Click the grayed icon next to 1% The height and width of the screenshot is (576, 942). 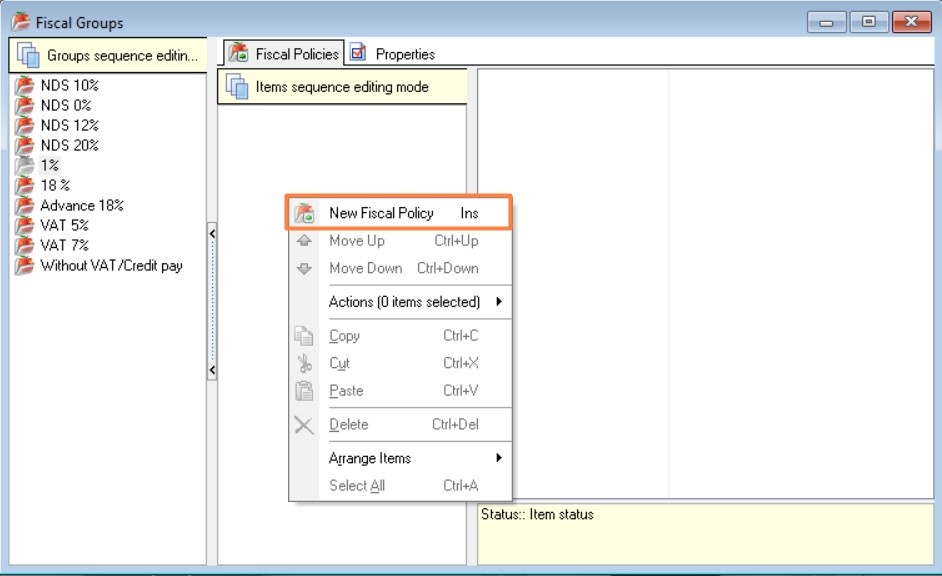tap(25, 166)
